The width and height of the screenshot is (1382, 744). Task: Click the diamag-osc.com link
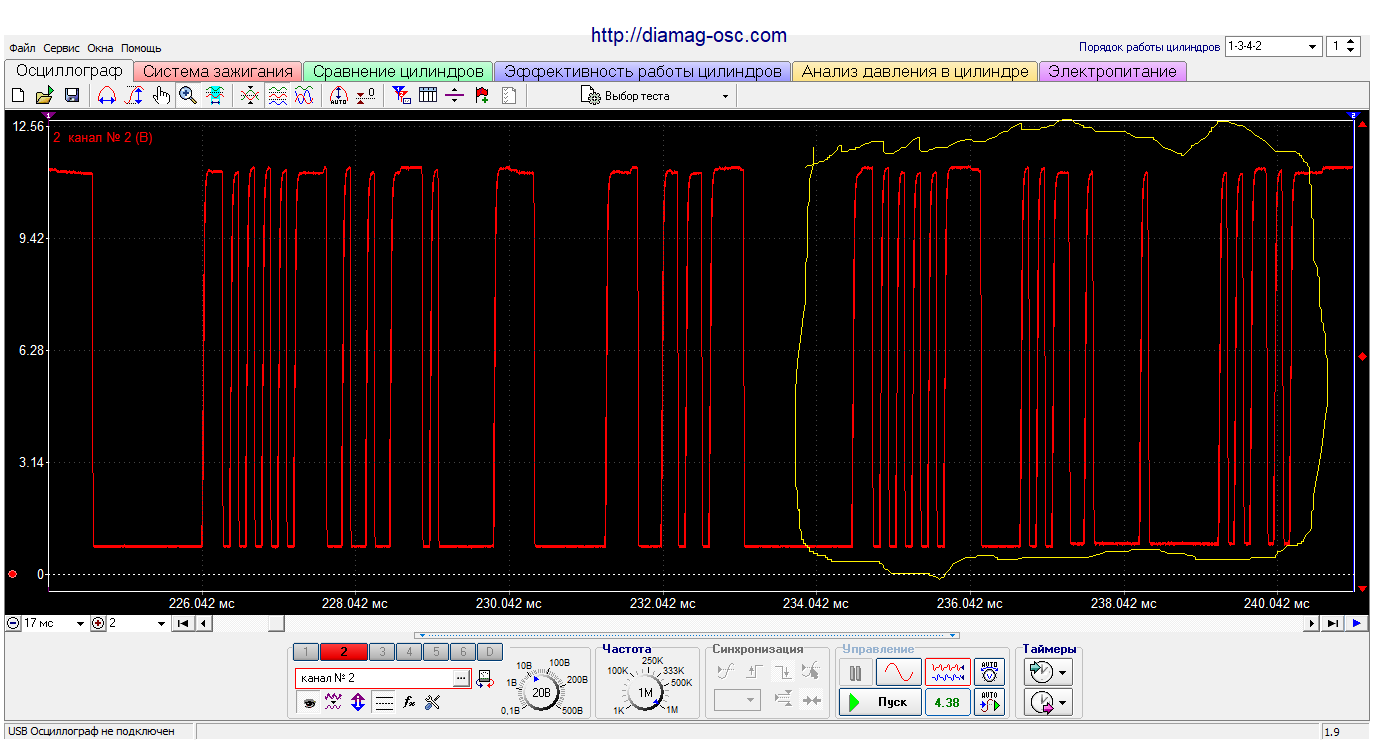click(688, 36)
